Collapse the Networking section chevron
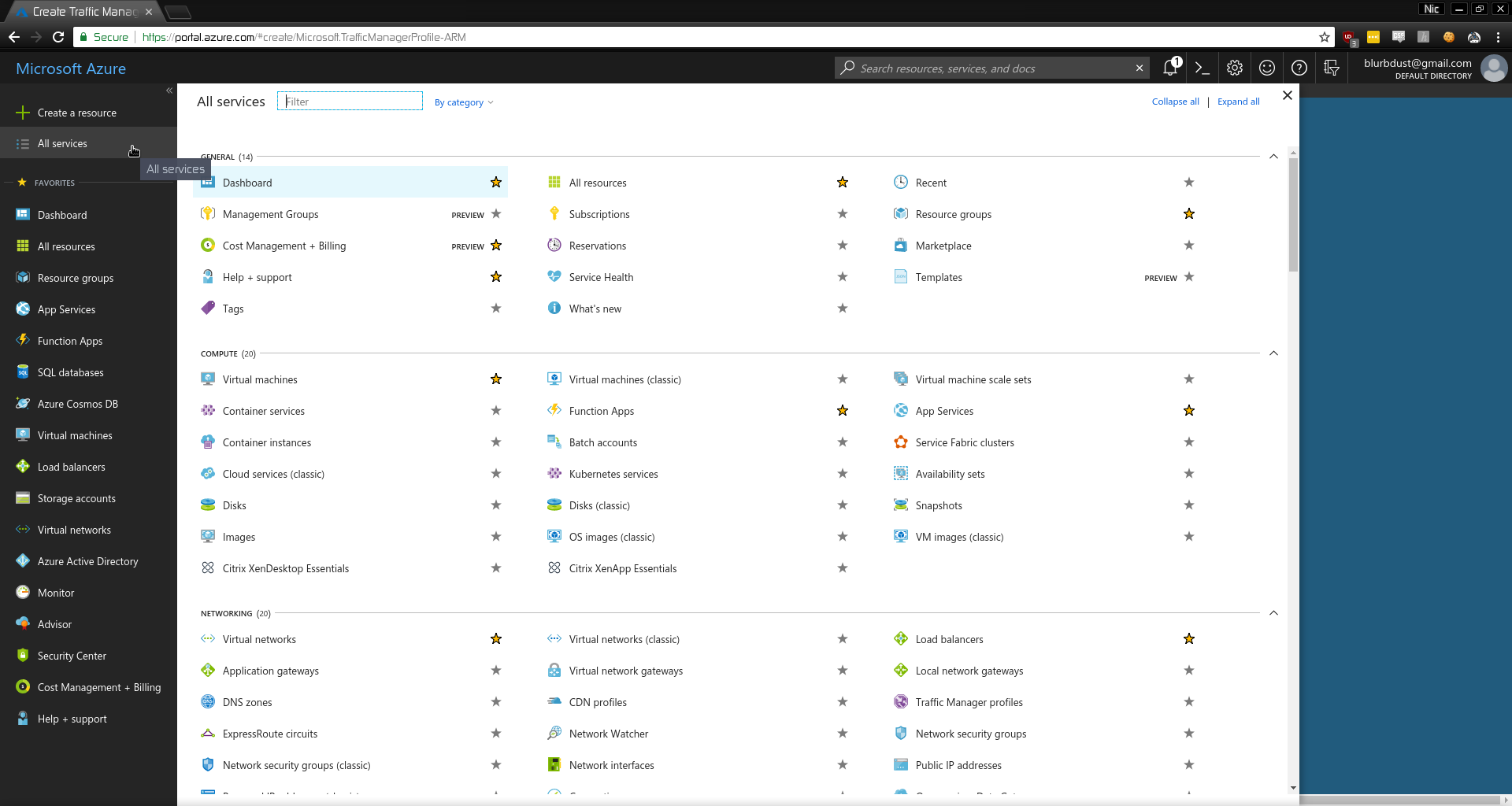Viewport: 1512px width, 806px height. click(x=1273, y=612)
